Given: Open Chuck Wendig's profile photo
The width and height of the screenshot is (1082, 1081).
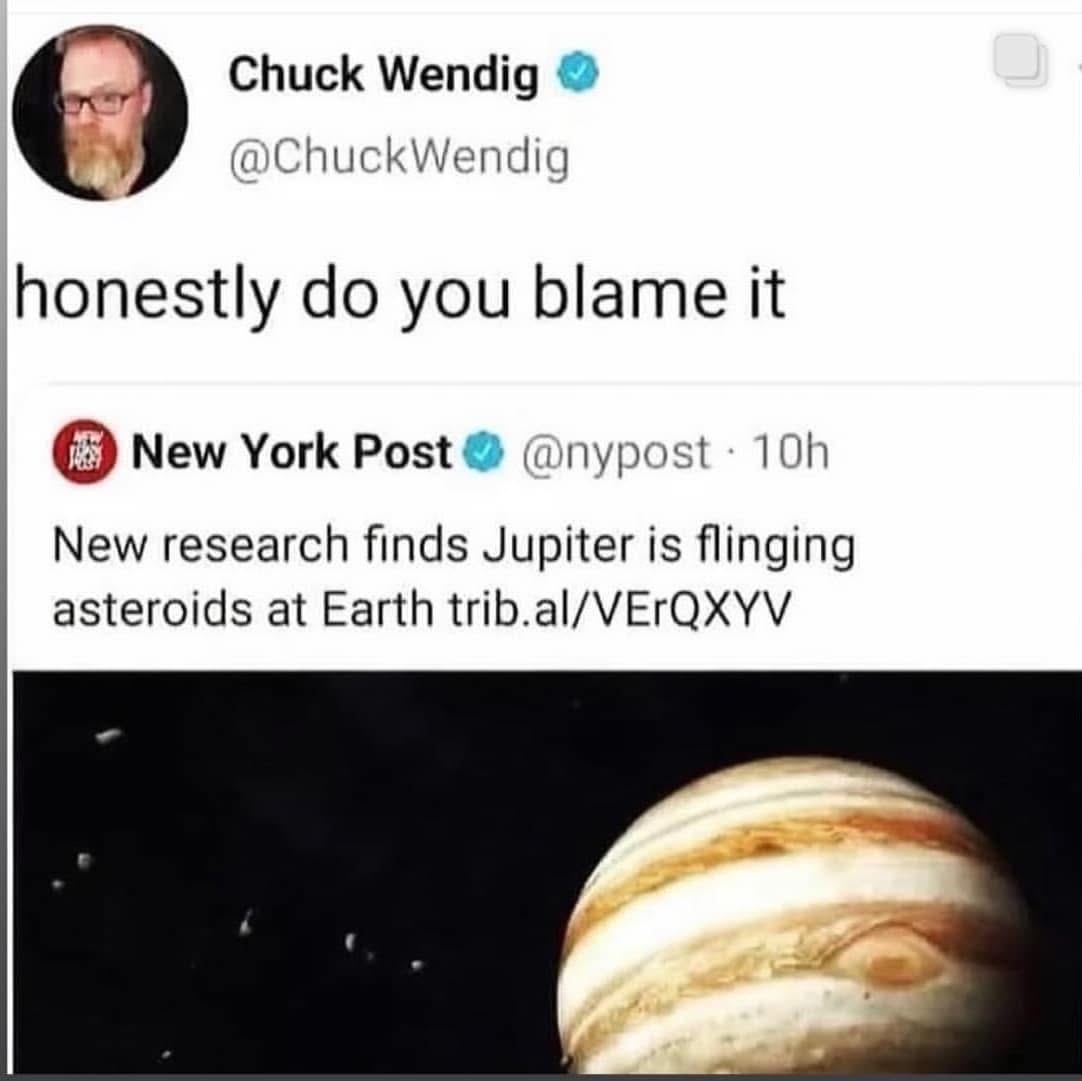Looking at the screenshot, I should (101, 112).
